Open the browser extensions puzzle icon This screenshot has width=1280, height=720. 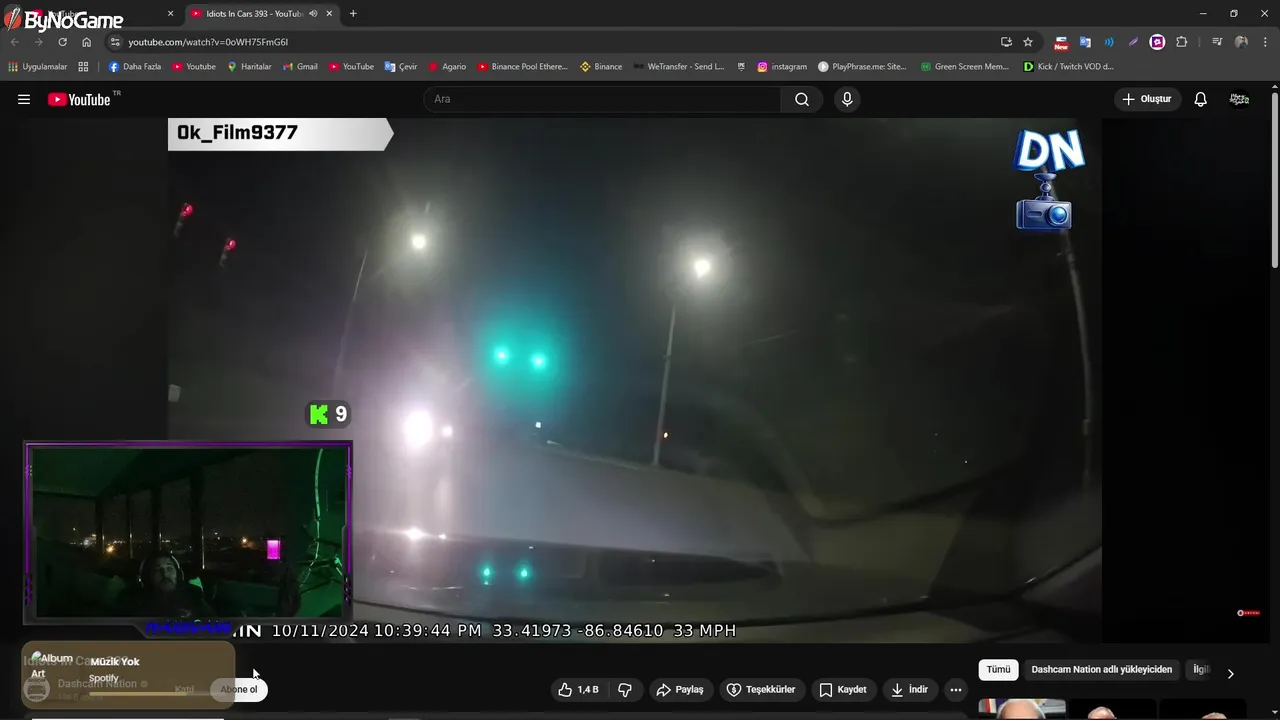(x=1182, y=42)
